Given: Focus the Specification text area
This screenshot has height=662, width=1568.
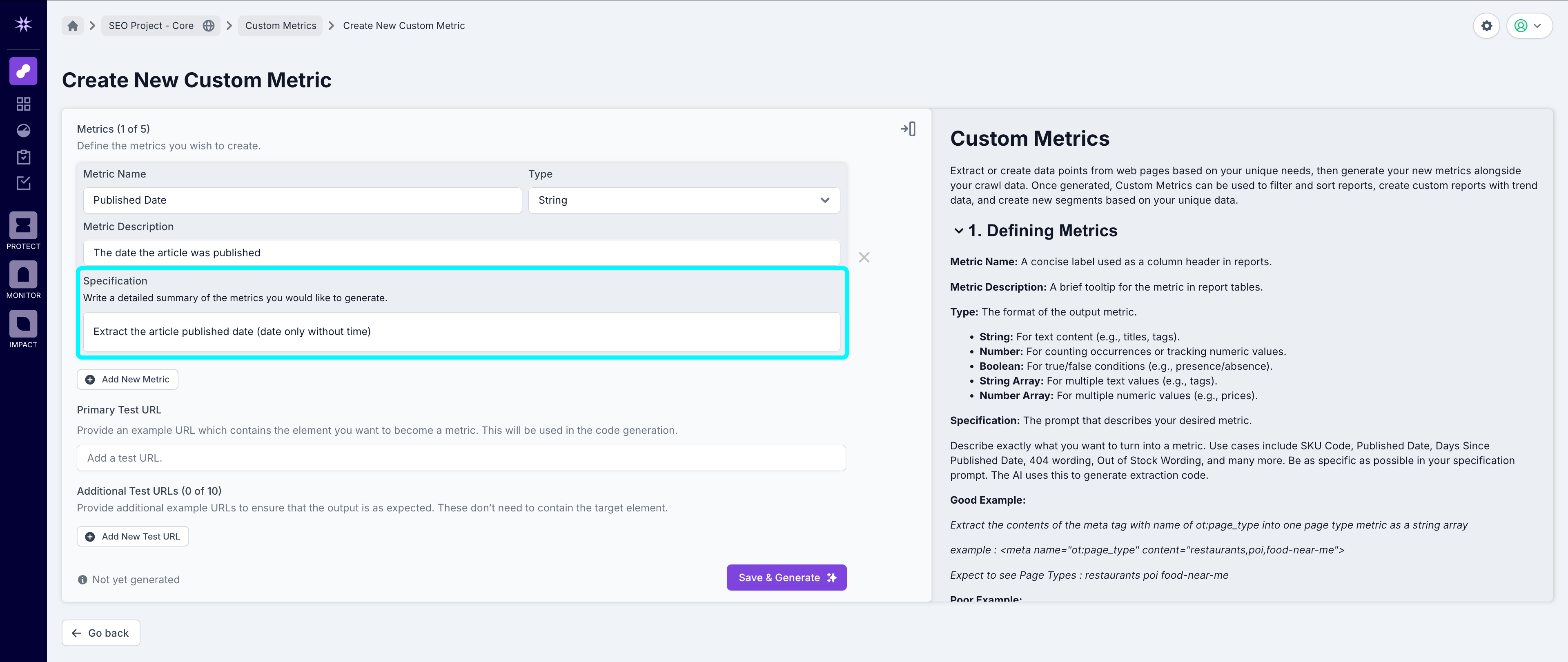Looking at the screenshot, I should (x=461, y=331).
